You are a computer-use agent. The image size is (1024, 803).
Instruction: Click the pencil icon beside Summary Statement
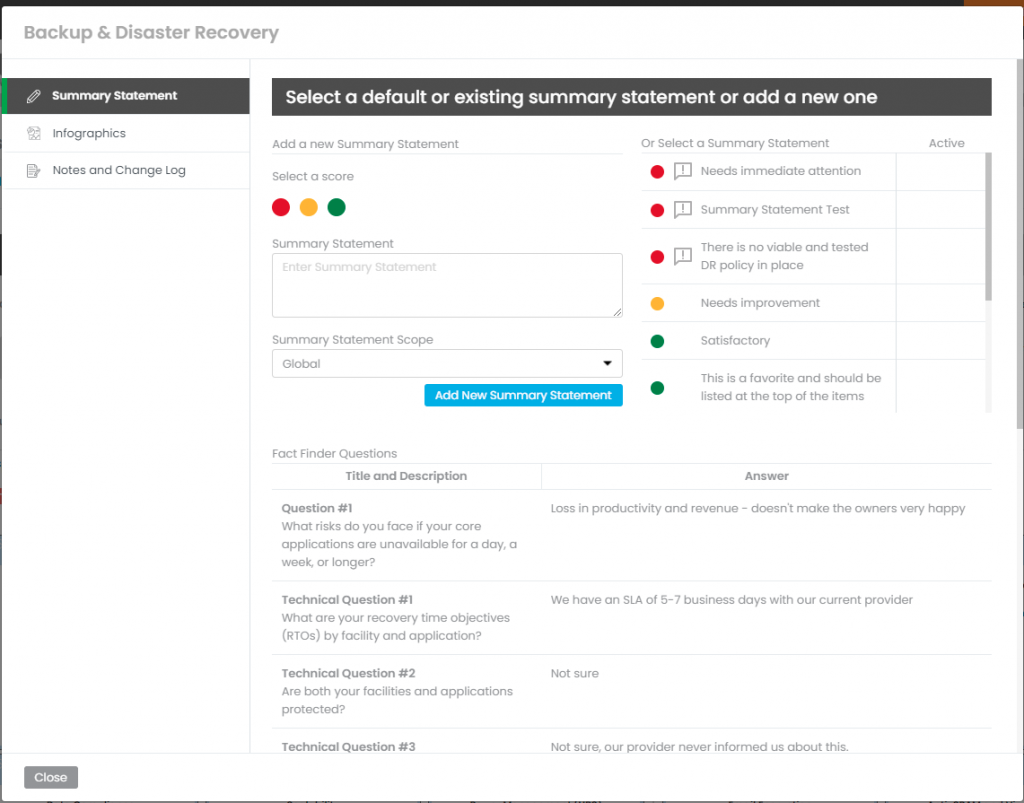(33, 96)
